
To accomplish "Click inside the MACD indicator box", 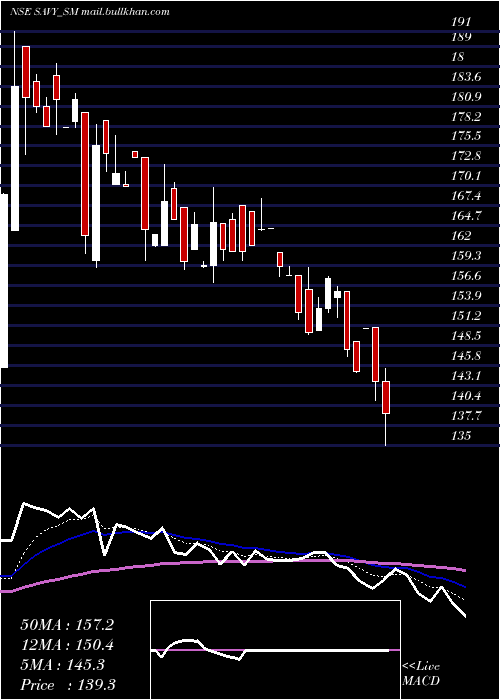I will 275,650.
